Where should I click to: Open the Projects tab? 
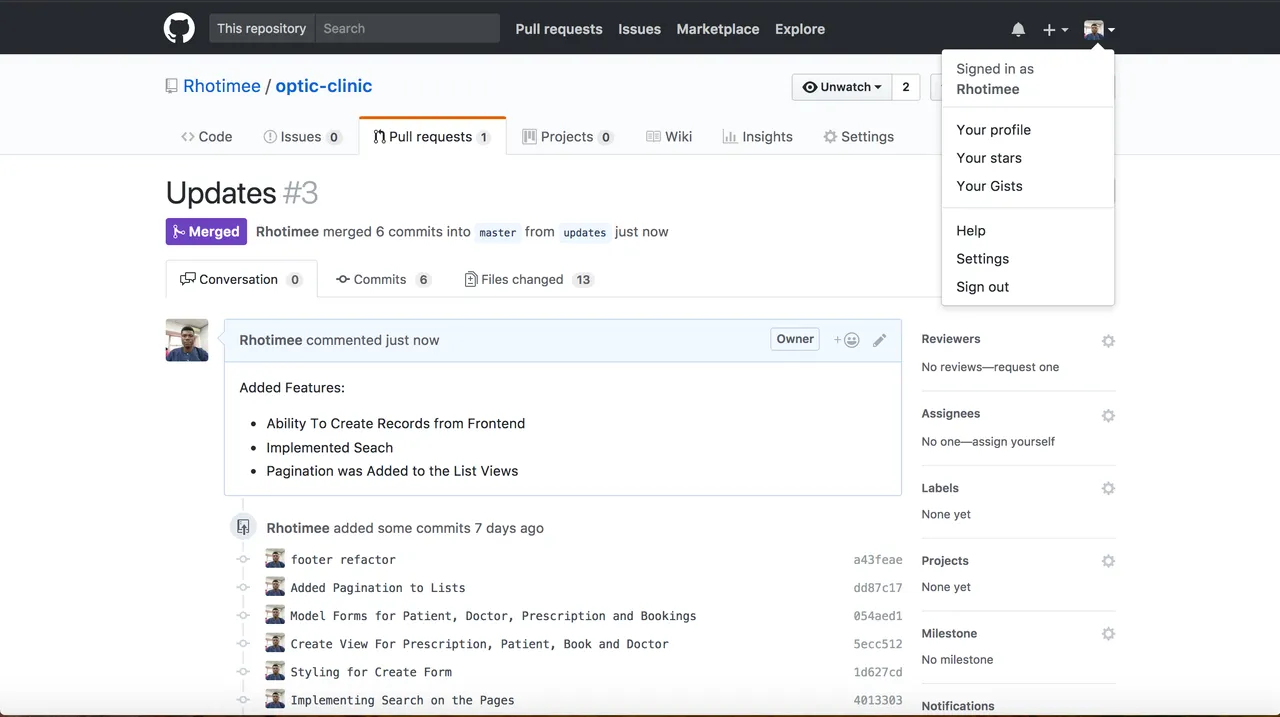pyautogui.click(x=568, y=137)
